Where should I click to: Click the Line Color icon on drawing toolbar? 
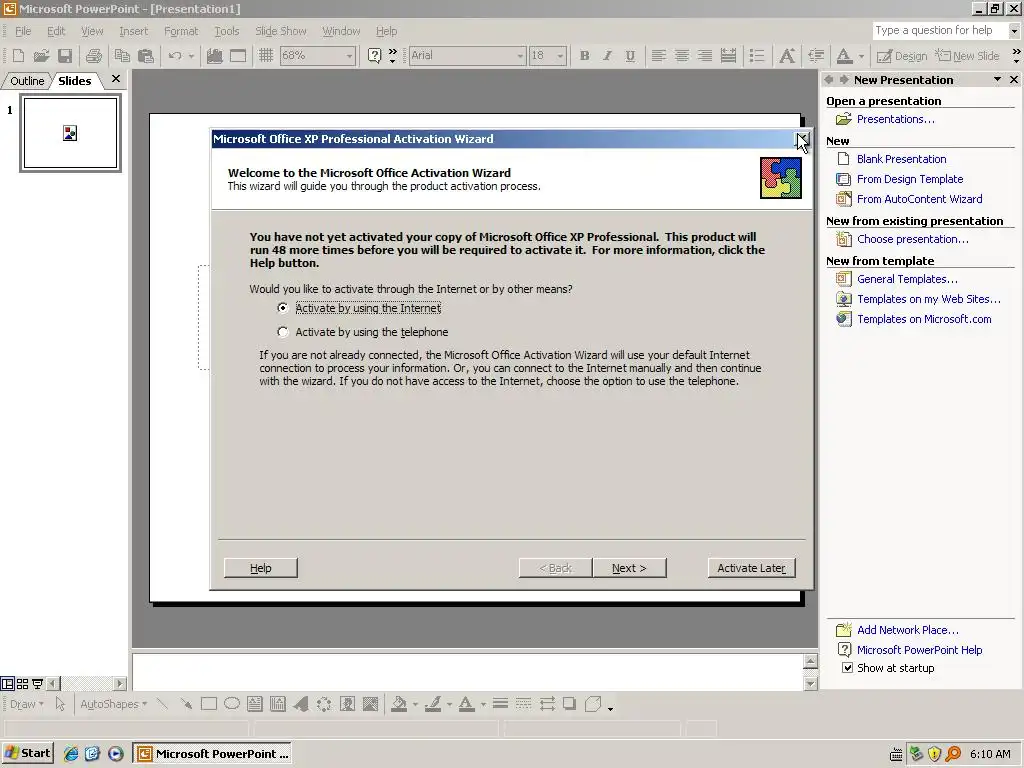432,704
